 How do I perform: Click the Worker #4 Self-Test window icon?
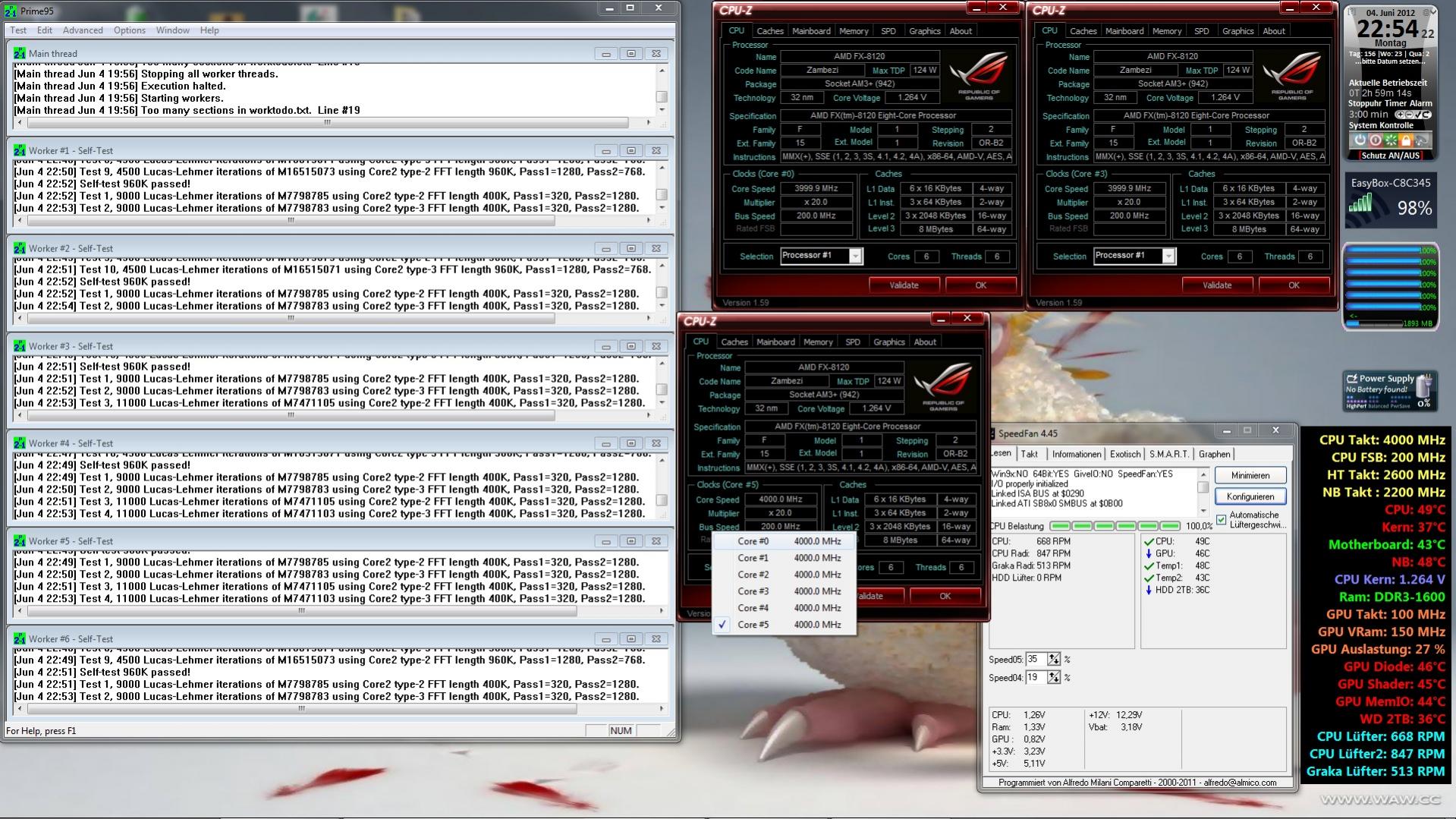(x=19, y=443)
